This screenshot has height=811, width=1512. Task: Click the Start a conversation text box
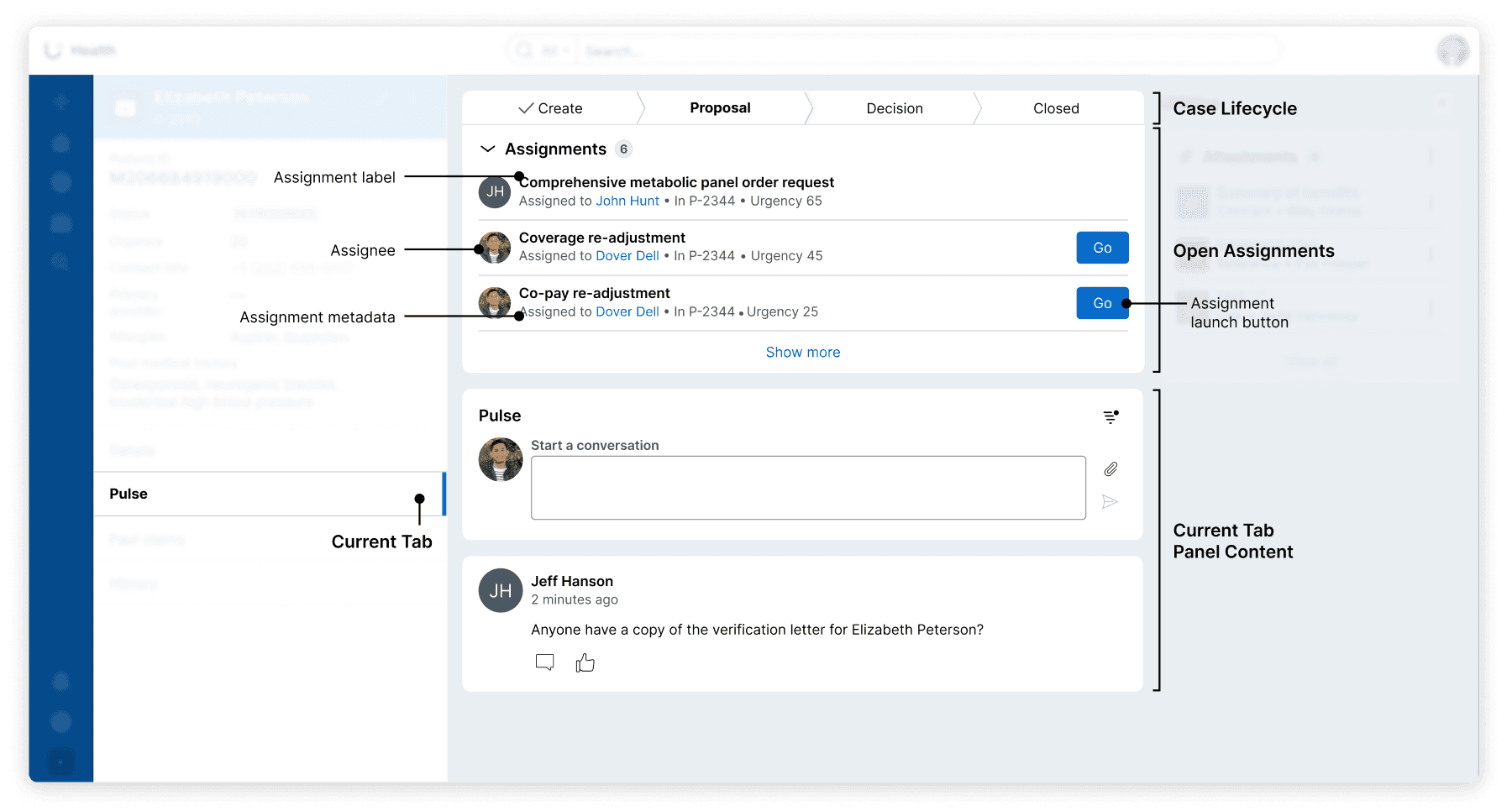pos(808,488)
